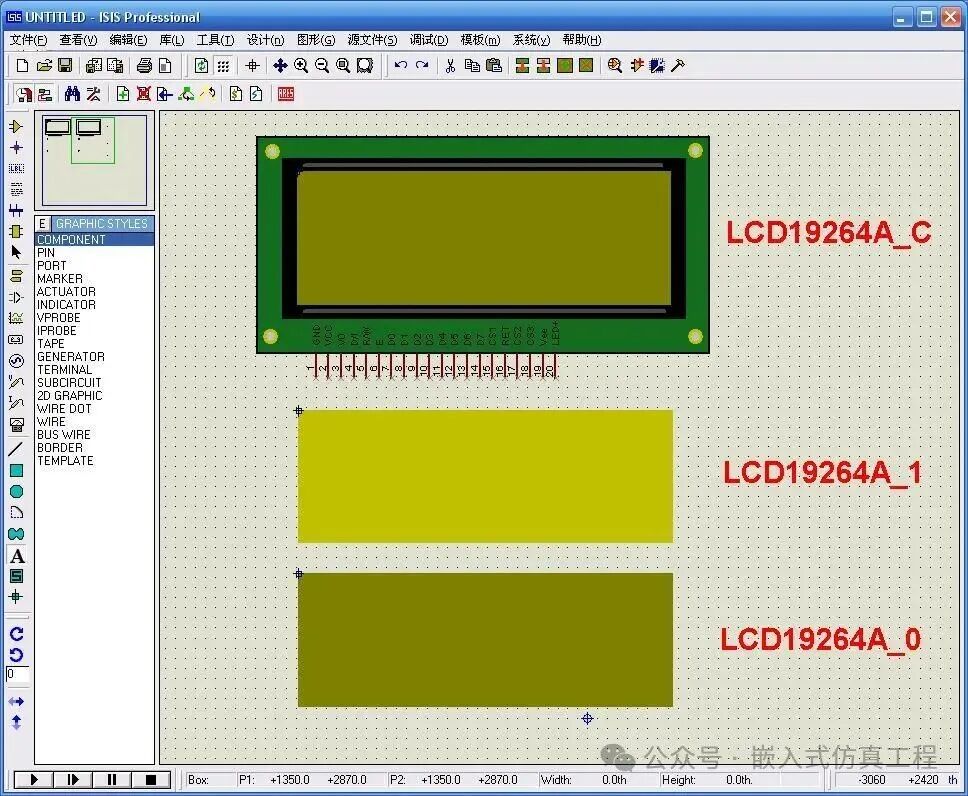Select TEMPLATE style in the list
Viewport: 968px width, 796px height.
point(94,460)
